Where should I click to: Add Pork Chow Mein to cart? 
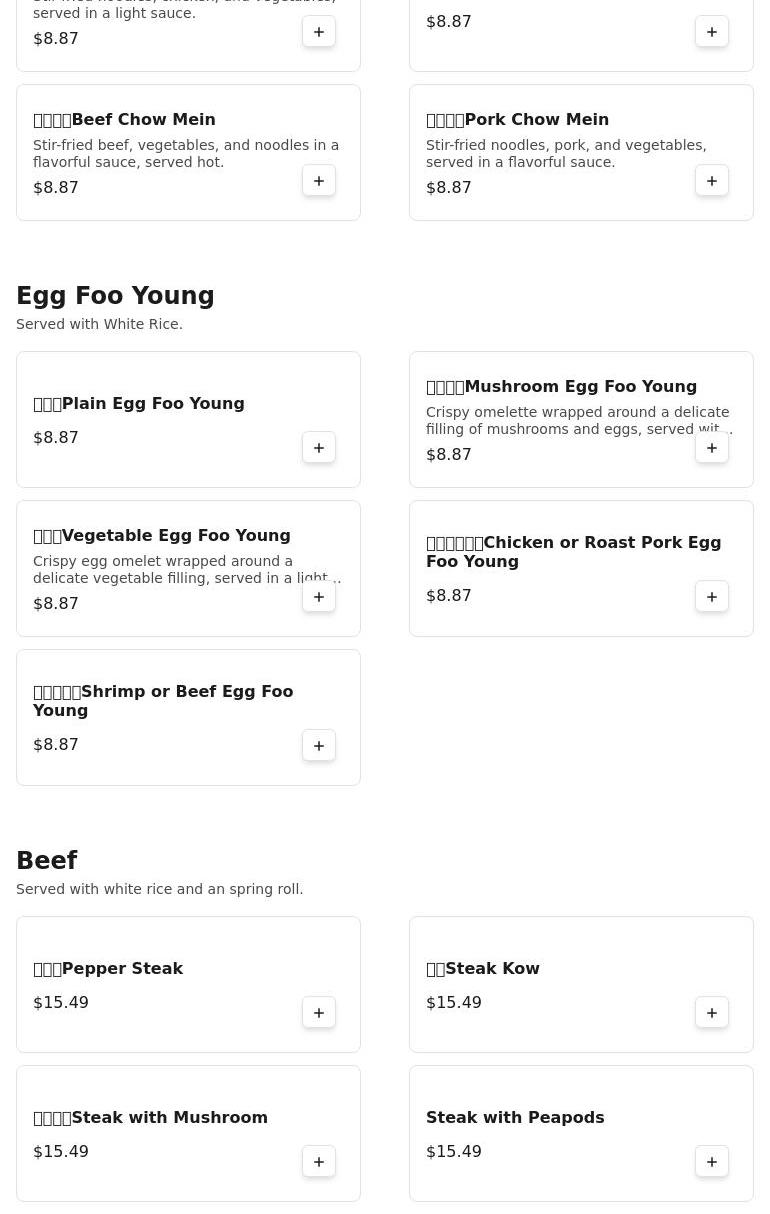click(x=712, y=181)
